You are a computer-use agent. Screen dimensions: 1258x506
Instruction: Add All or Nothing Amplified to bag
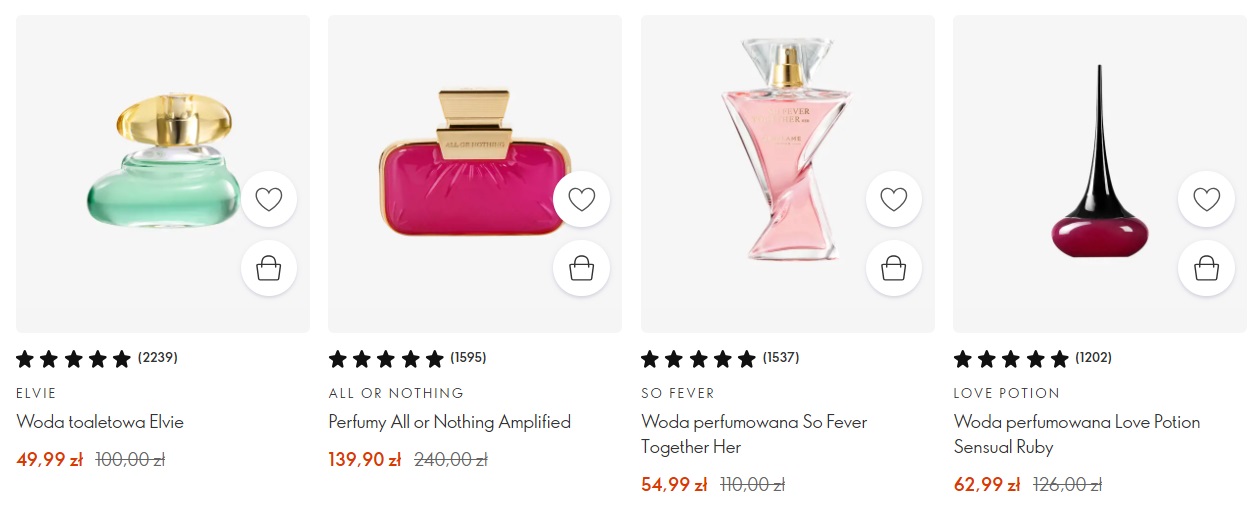point(581,268)
